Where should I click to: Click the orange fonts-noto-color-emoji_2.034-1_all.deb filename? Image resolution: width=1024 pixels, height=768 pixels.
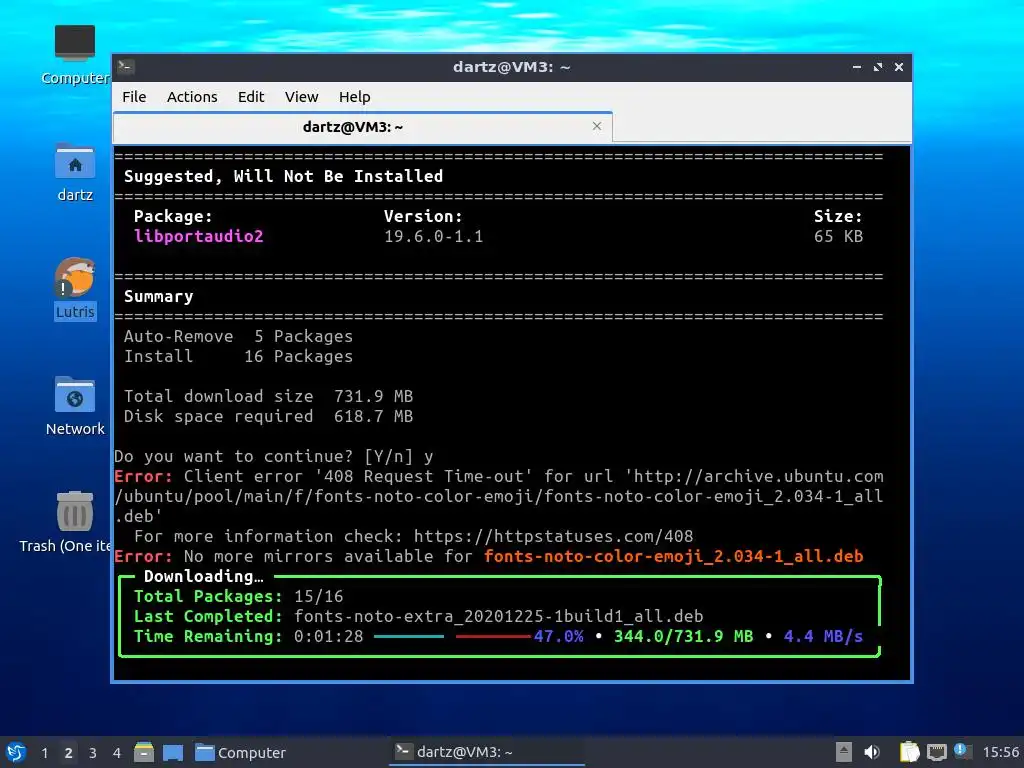[673, 556]
